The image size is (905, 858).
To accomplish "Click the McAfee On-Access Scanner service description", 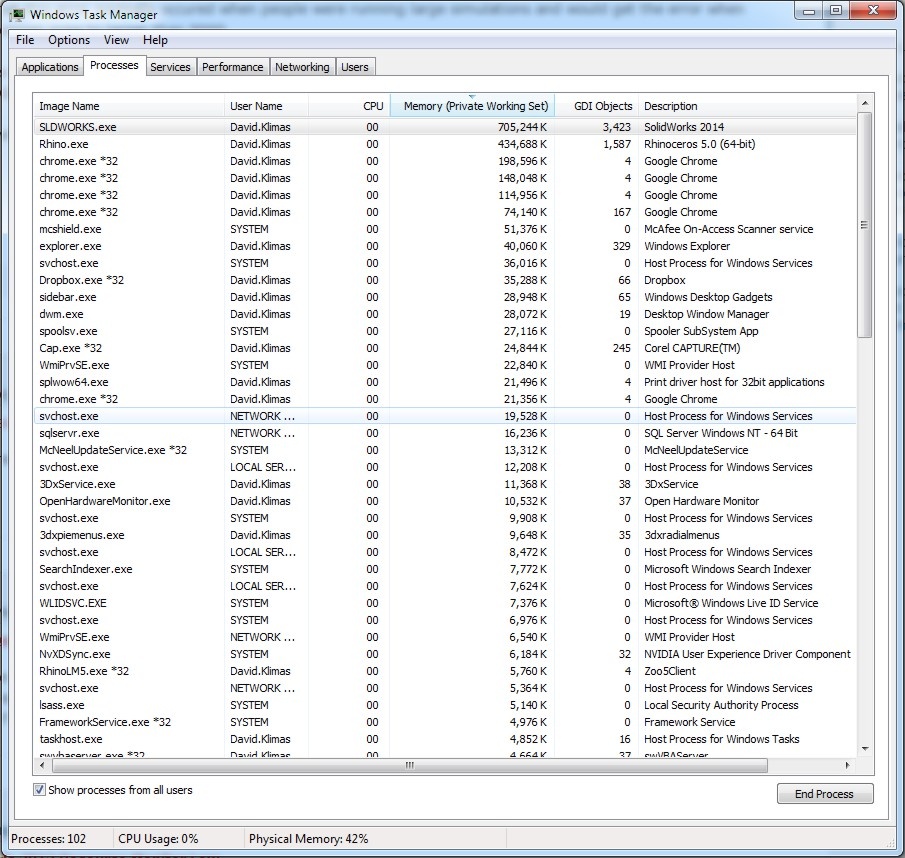I will tap(728, 229).
